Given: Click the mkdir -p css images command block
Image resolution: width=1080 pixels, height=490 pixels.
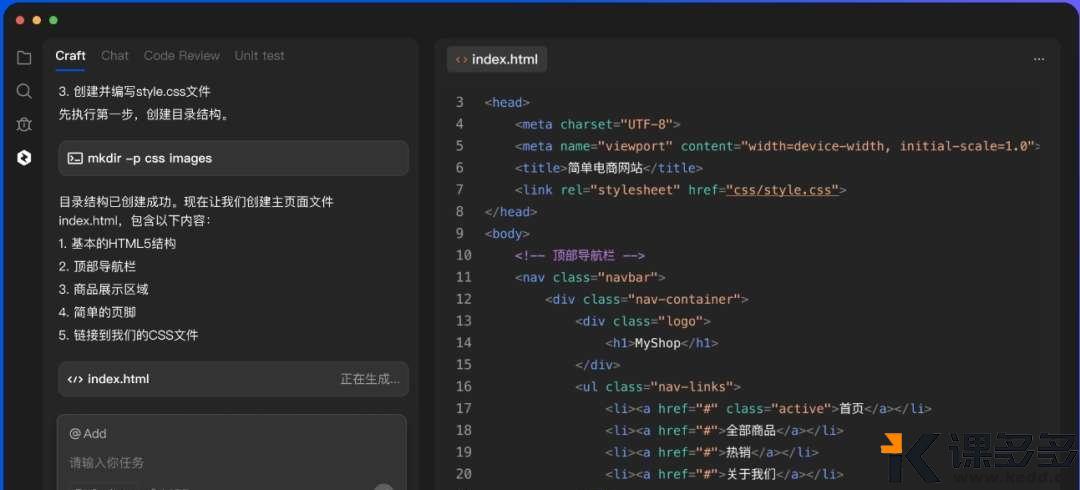Looking at the screenshot, I should click(233, 159).
